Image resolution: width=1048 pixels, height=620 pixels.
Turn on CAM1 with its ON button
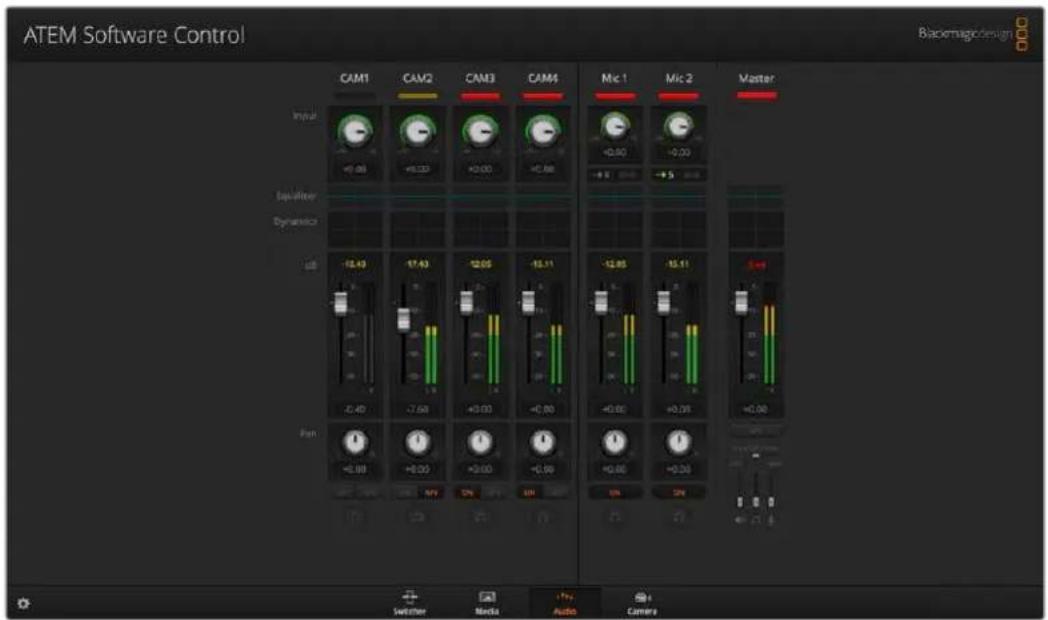click(x=343, y=492)
